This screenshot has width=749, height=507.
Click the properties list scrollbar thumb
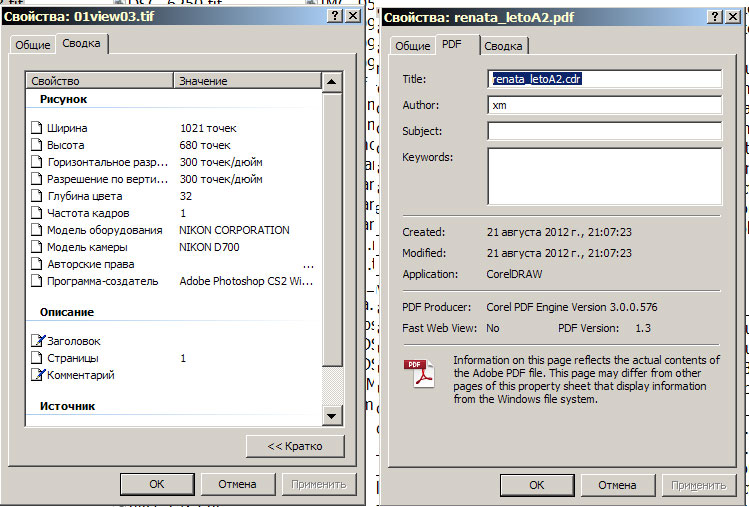(x=332, y=229)
